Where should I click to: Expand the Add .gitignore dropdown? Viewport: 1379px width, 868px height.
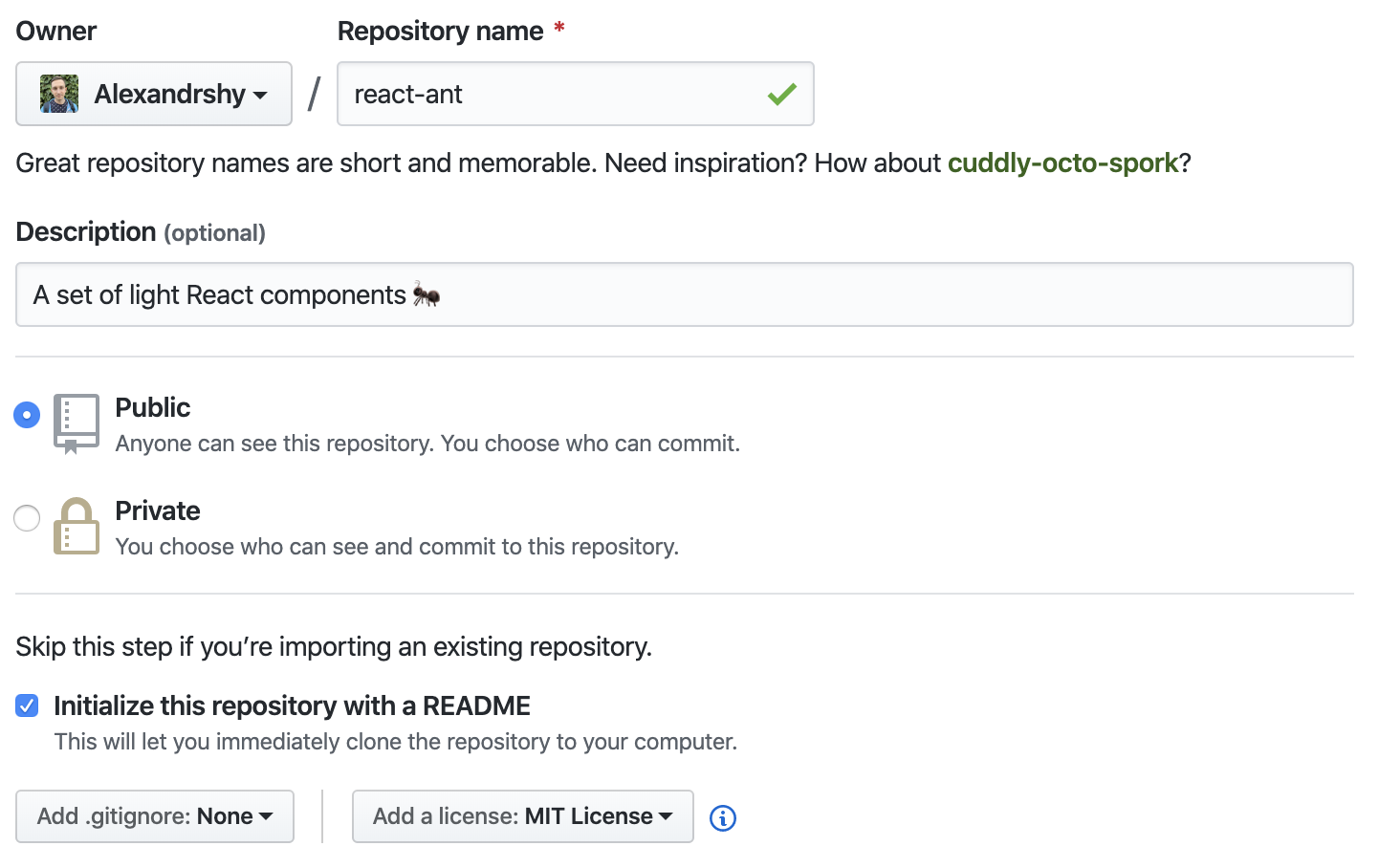[155, 816]
